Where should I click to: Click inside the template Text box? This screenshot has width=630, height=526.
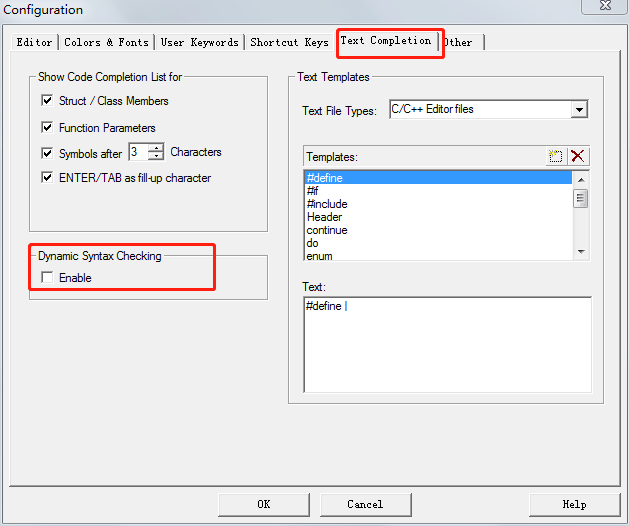pos(448,345)
